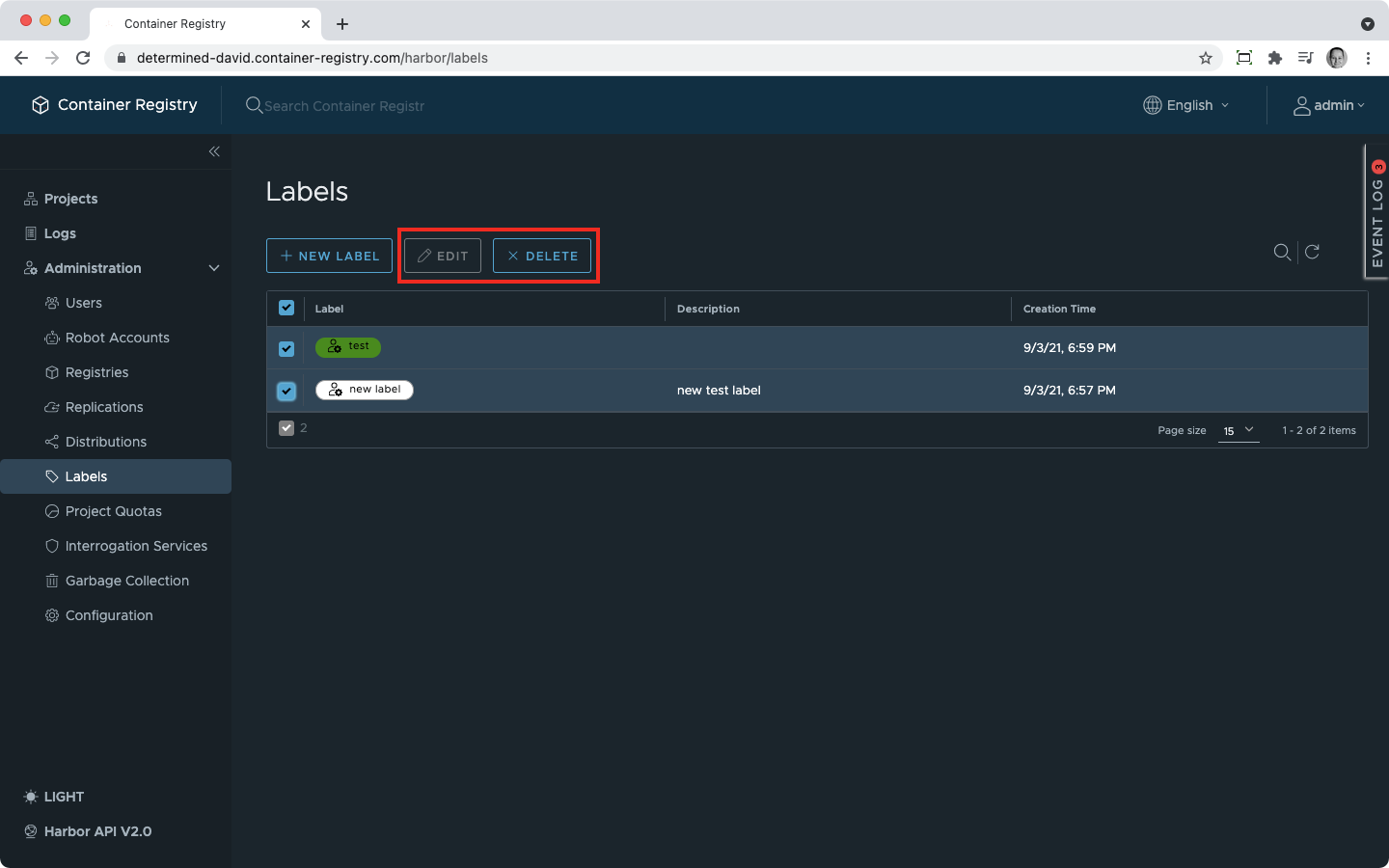Click the Garbage Collection trash icon
The height and width of the screenshot is (868, 1389).
coord(52,581)
